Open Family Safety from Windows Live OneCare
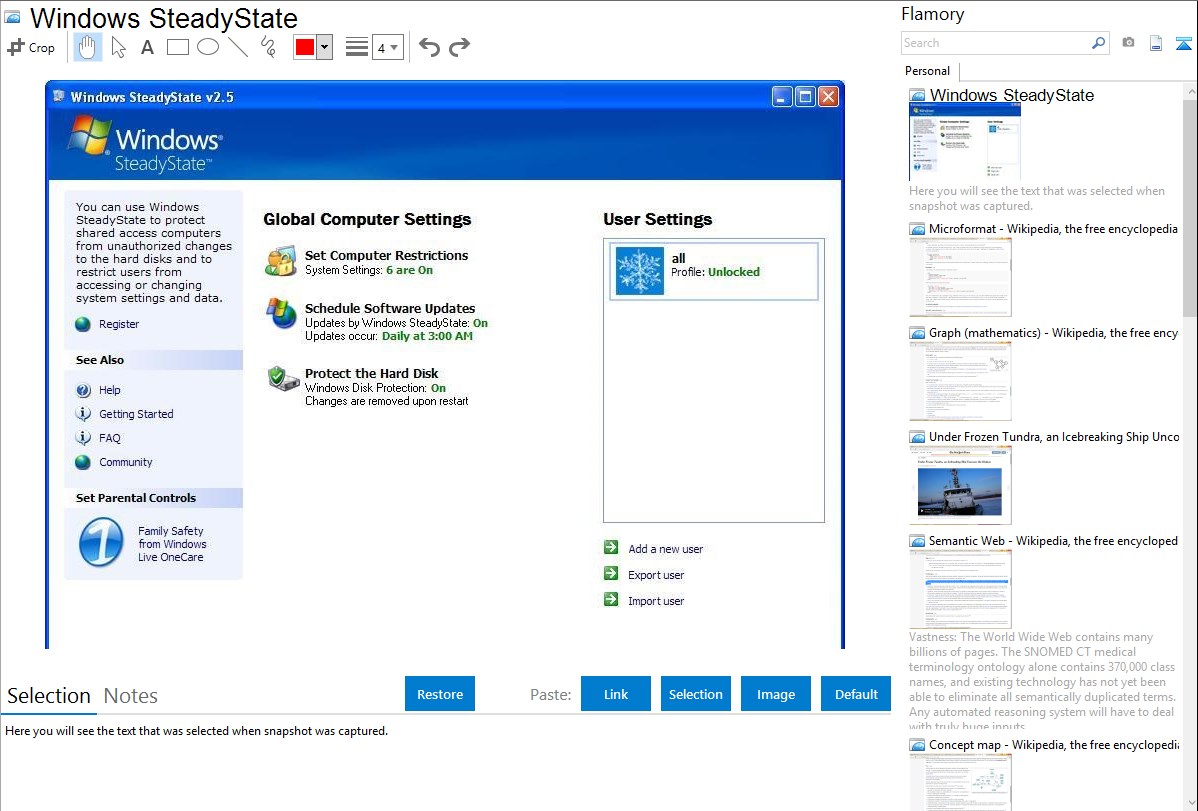1198x811 pixels. click(x=172, y=544)
